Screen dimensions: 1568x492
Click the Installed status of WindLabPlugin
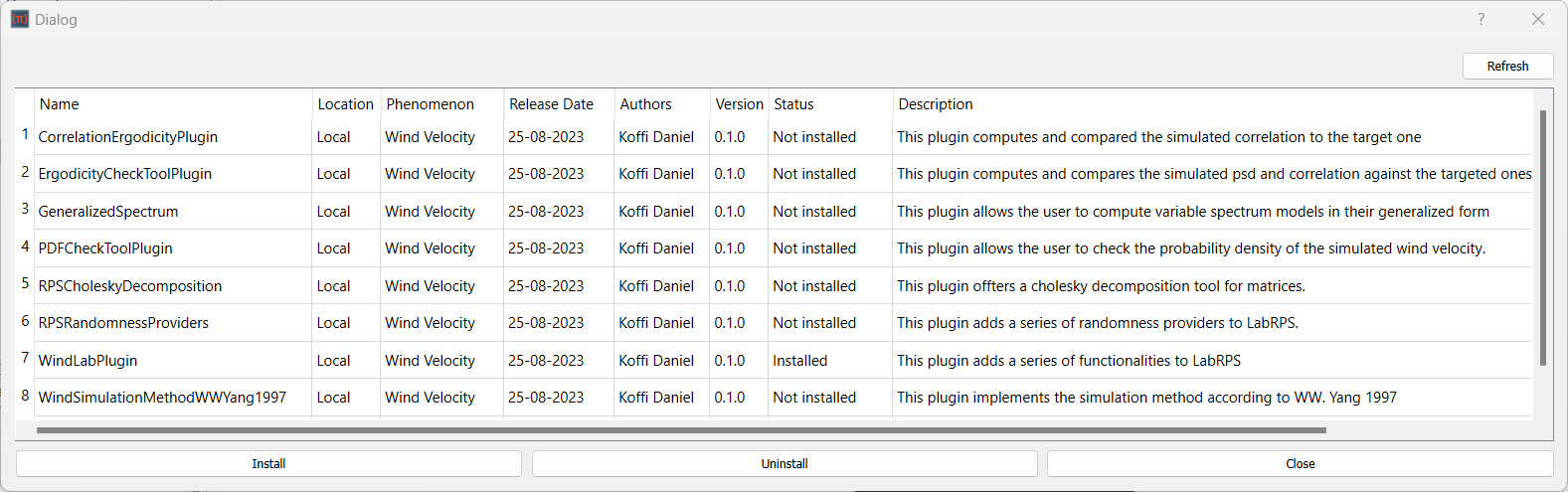799,361
